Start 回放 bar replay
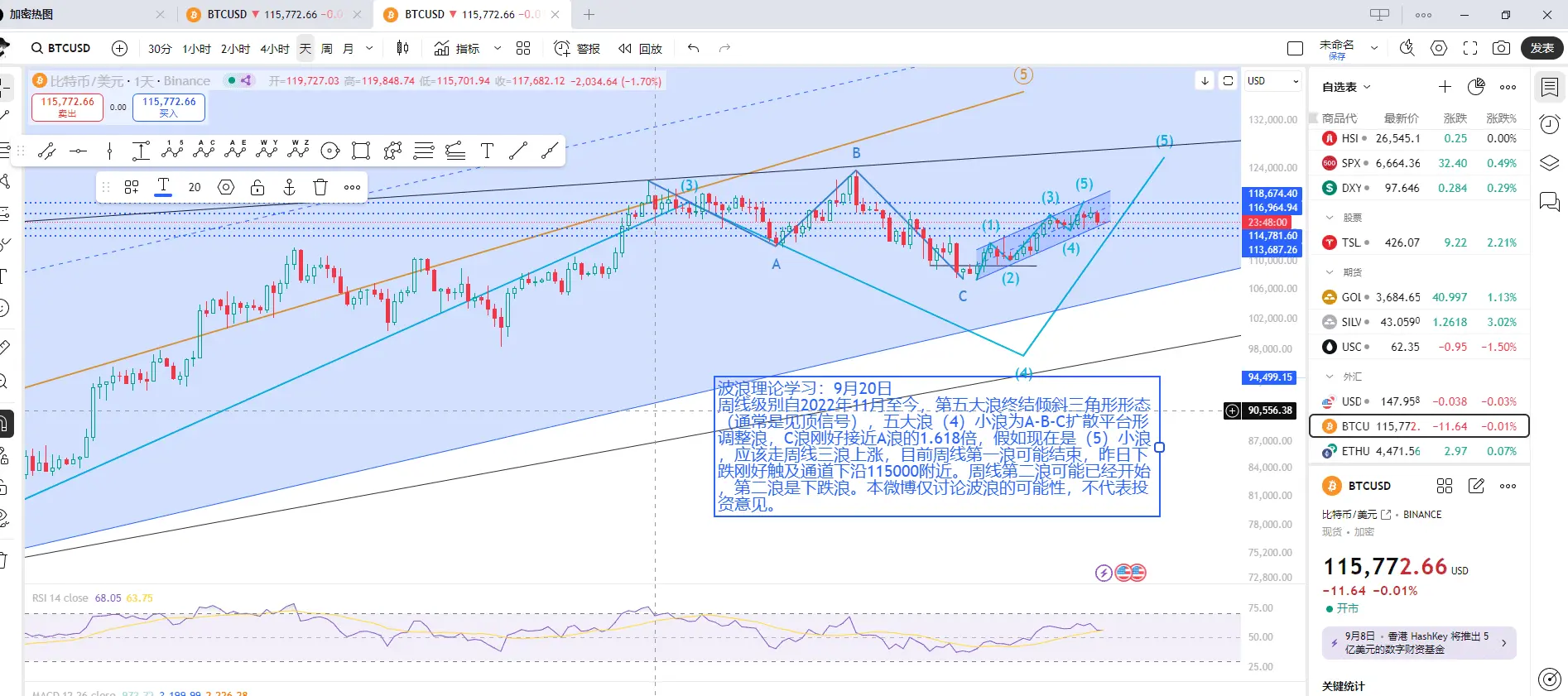This screenshot has height=696, width=1568. (640, 49)
